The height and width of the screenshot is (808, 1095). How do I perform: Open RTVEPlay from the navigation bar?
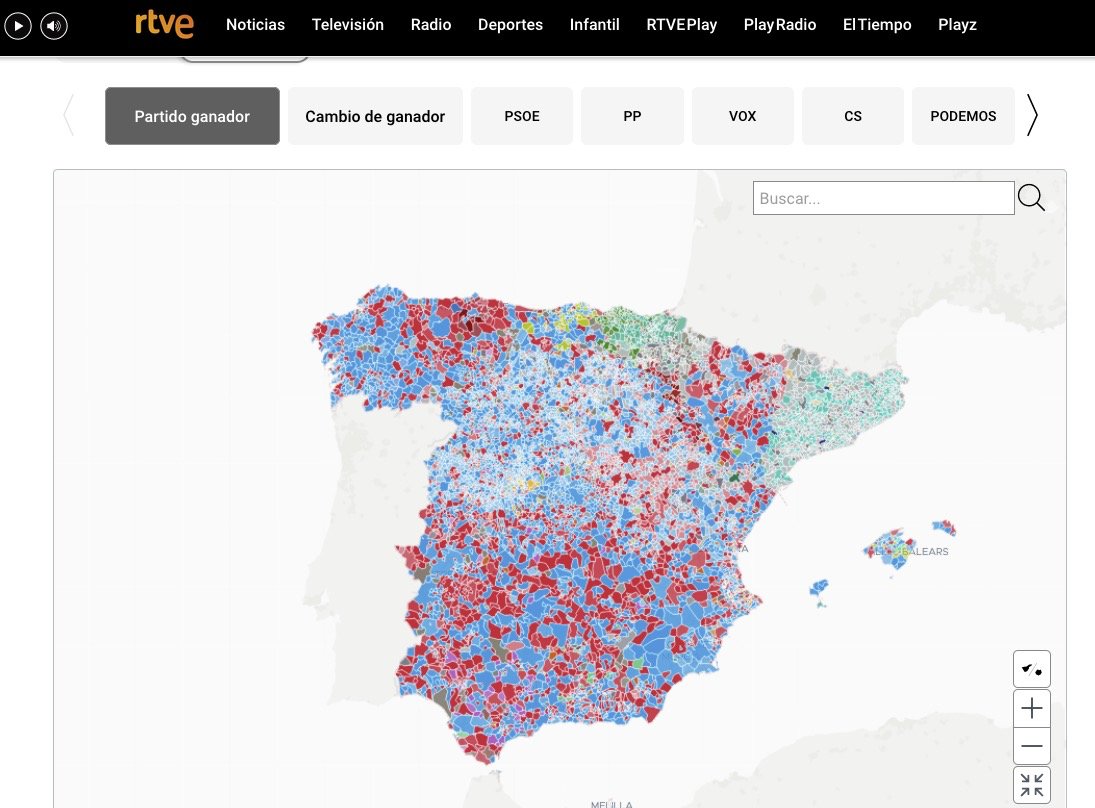pos(681,24)
